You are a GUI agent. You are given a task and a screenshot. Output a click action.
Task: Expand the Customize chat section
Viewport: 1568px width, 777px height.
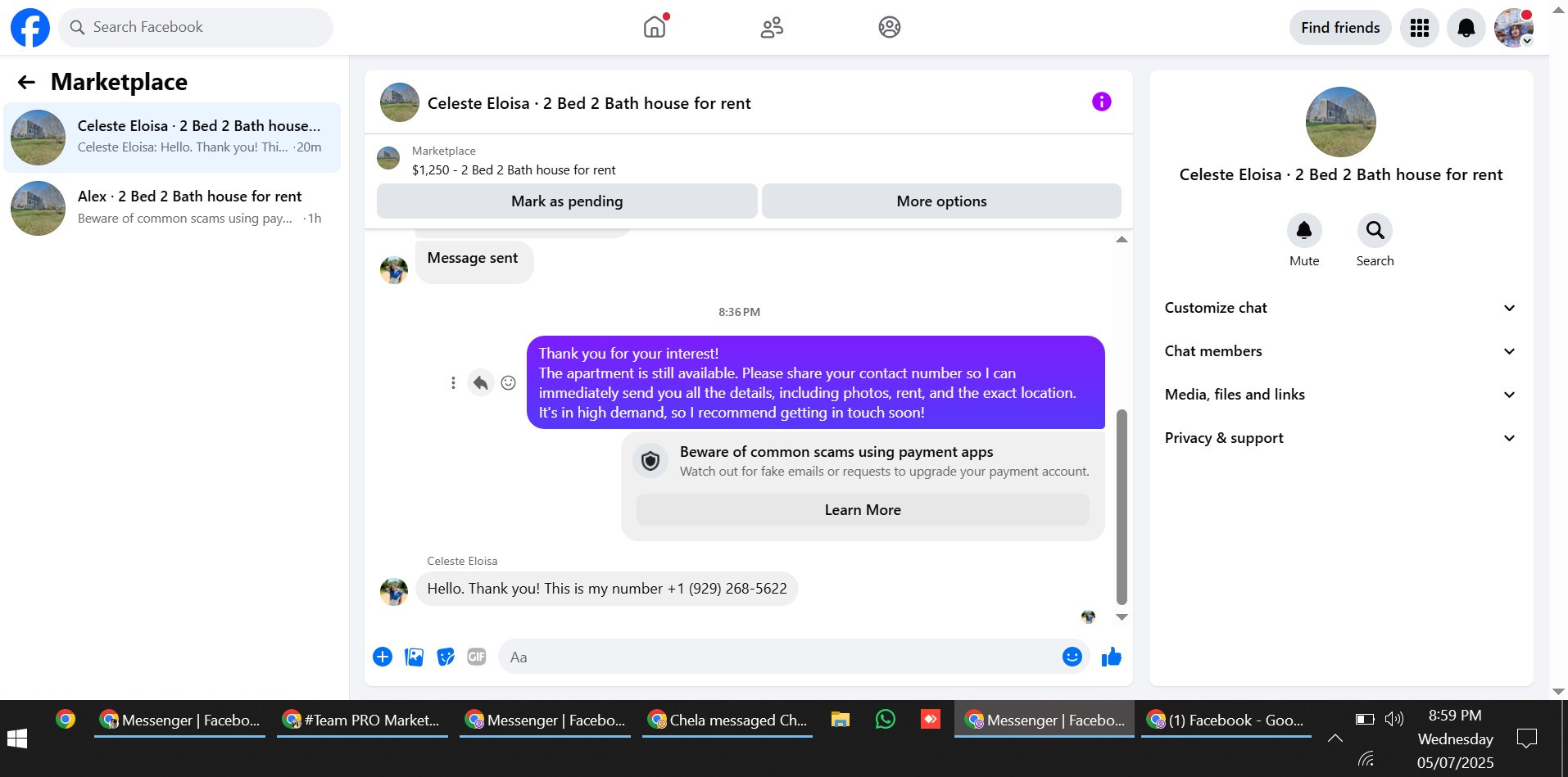tap(1340, 308)
